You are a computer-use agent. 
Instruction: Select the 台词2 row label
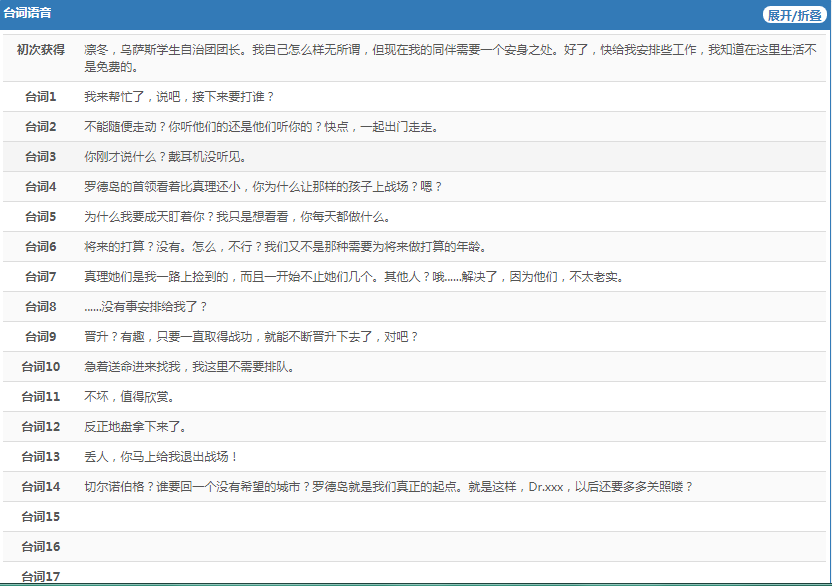[41, 127]
